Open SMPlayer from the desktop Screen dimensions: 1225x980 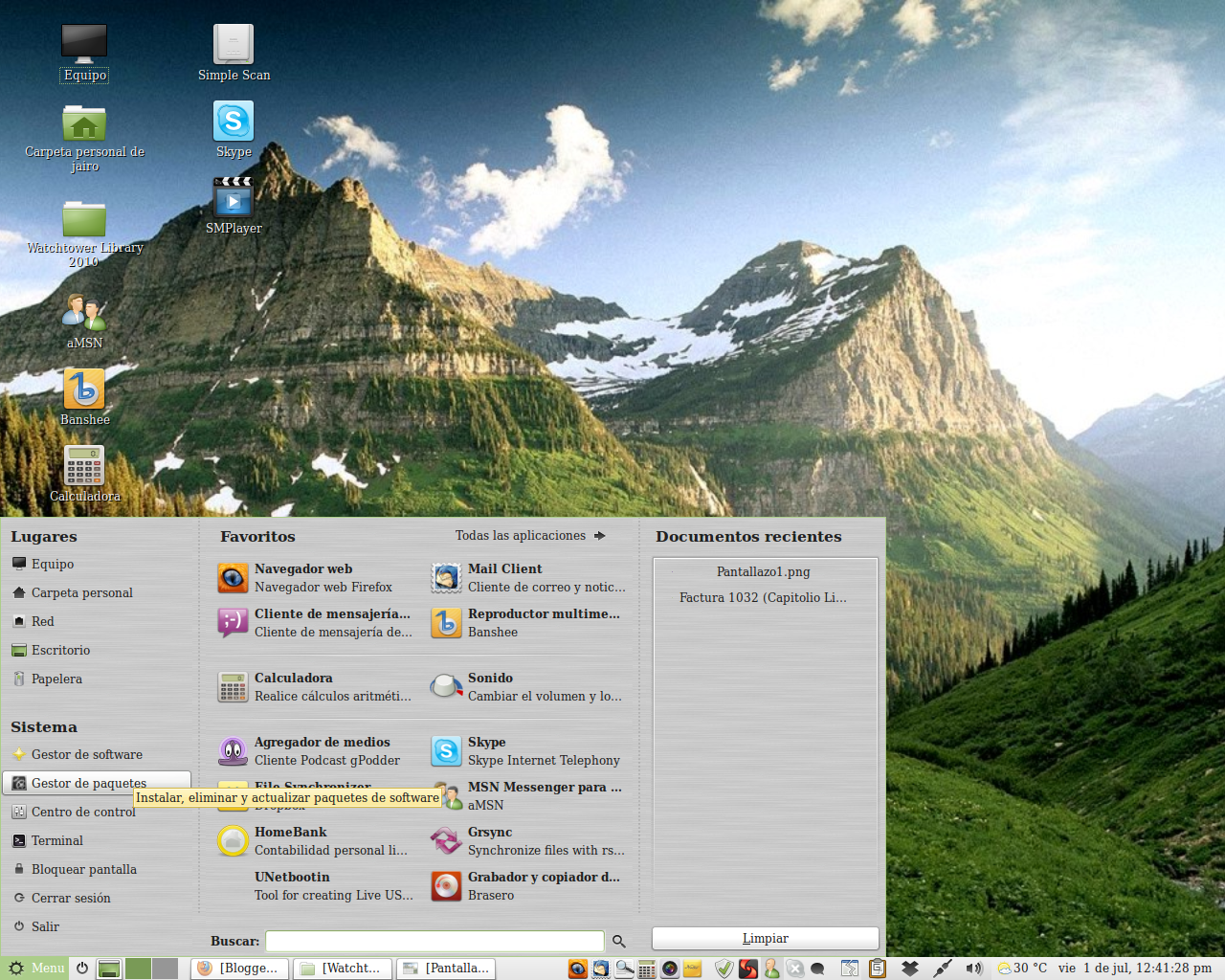point(233,199)
